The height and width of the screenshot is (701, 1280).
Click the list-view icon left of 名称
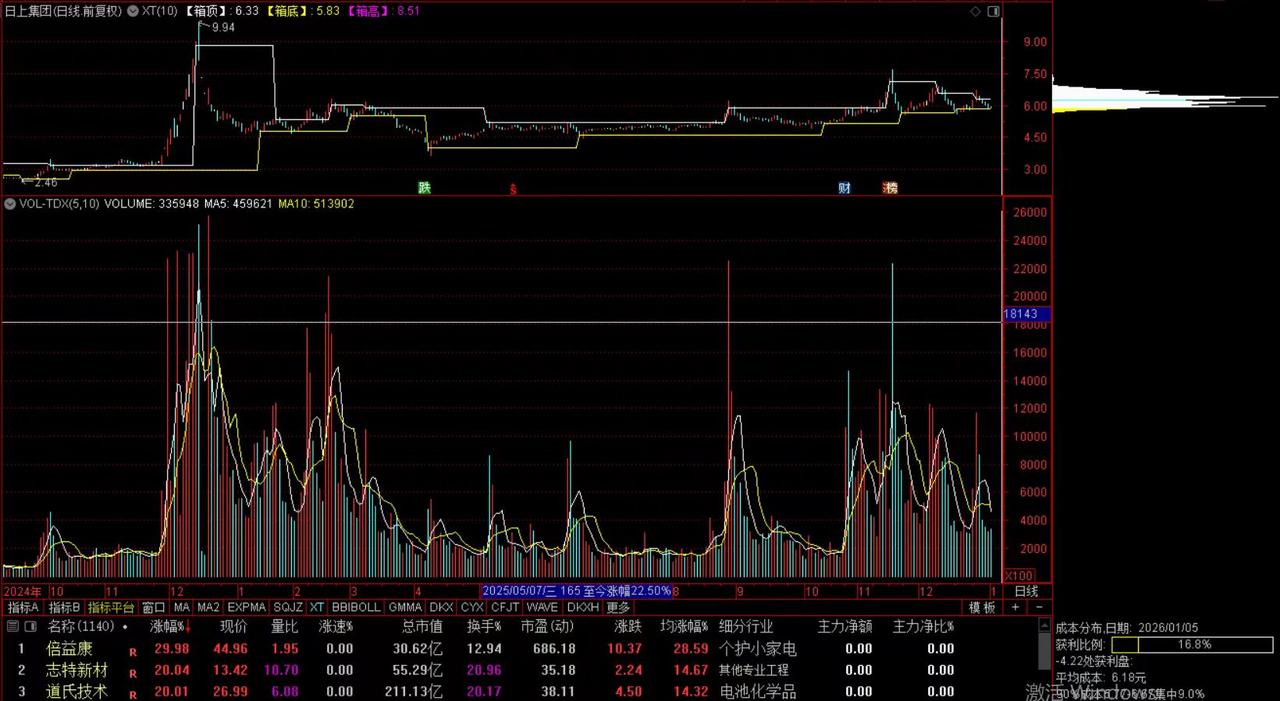click(x=12, y=626)
